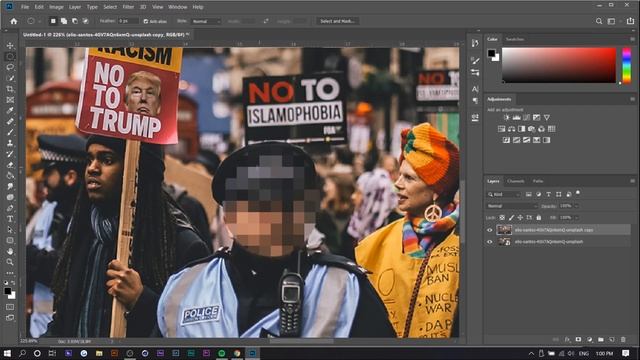Choose Subtract from selection mode icon
Screen dimensions: 640x360
[x=75, y=21]
